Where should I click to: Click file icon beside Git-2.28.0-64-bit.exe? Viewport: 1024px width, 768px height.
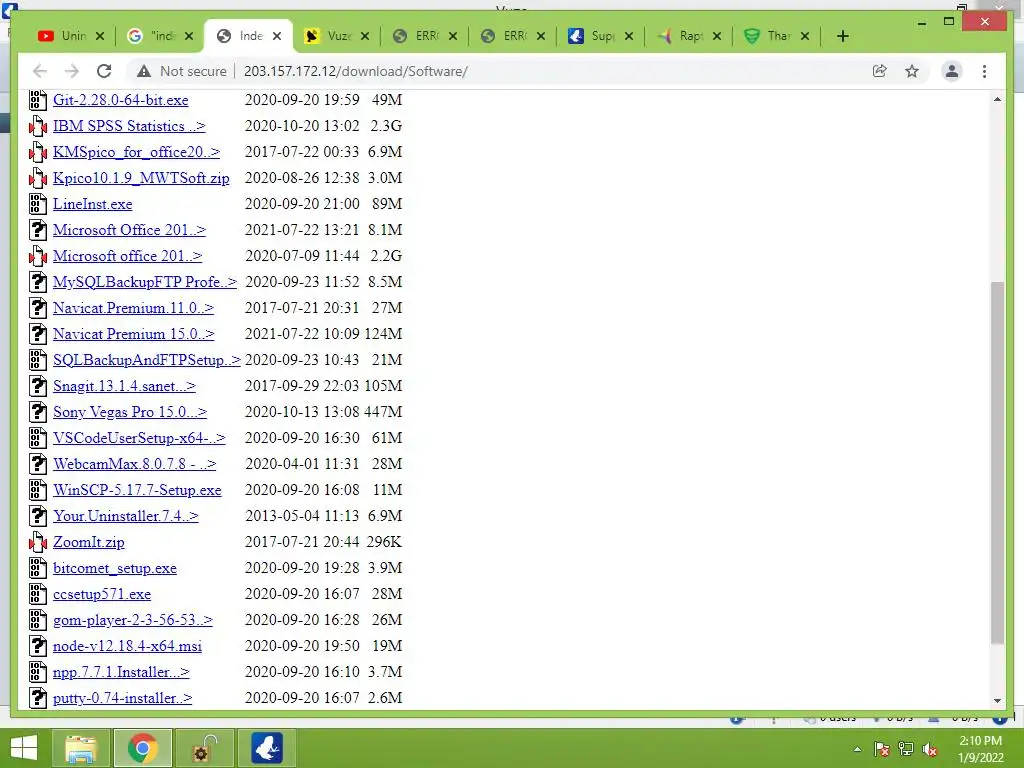tap(38, 100)
